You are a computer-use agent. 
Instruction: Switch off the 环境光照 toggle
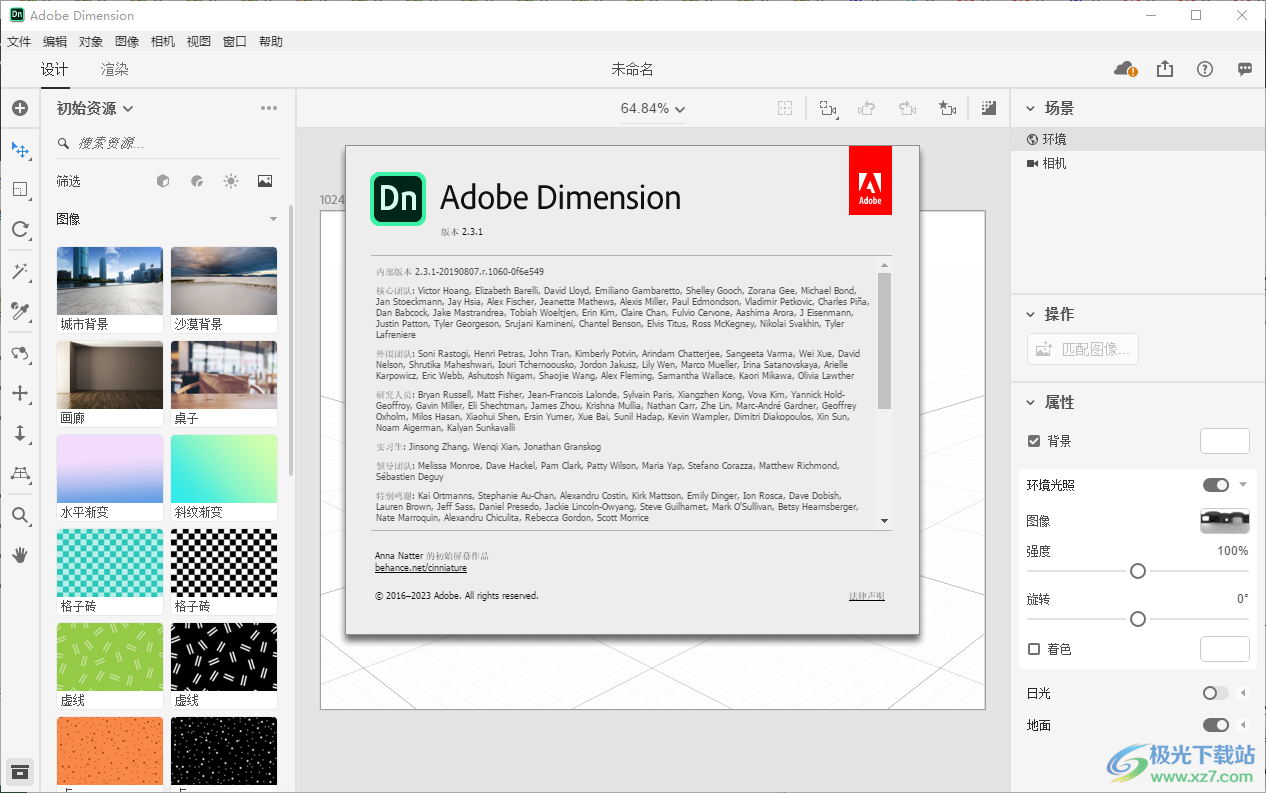1216,485
